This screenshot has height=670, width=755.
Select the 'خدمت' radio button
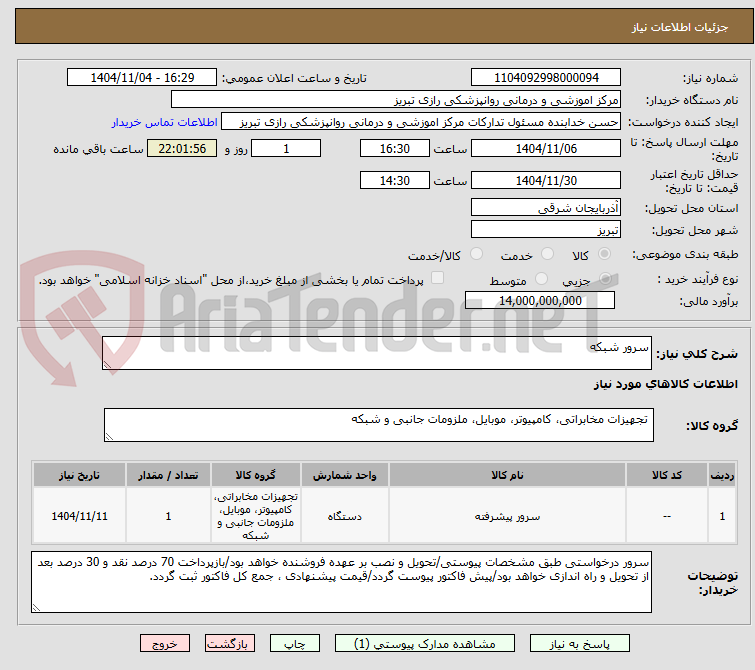[x=547, y=253]
